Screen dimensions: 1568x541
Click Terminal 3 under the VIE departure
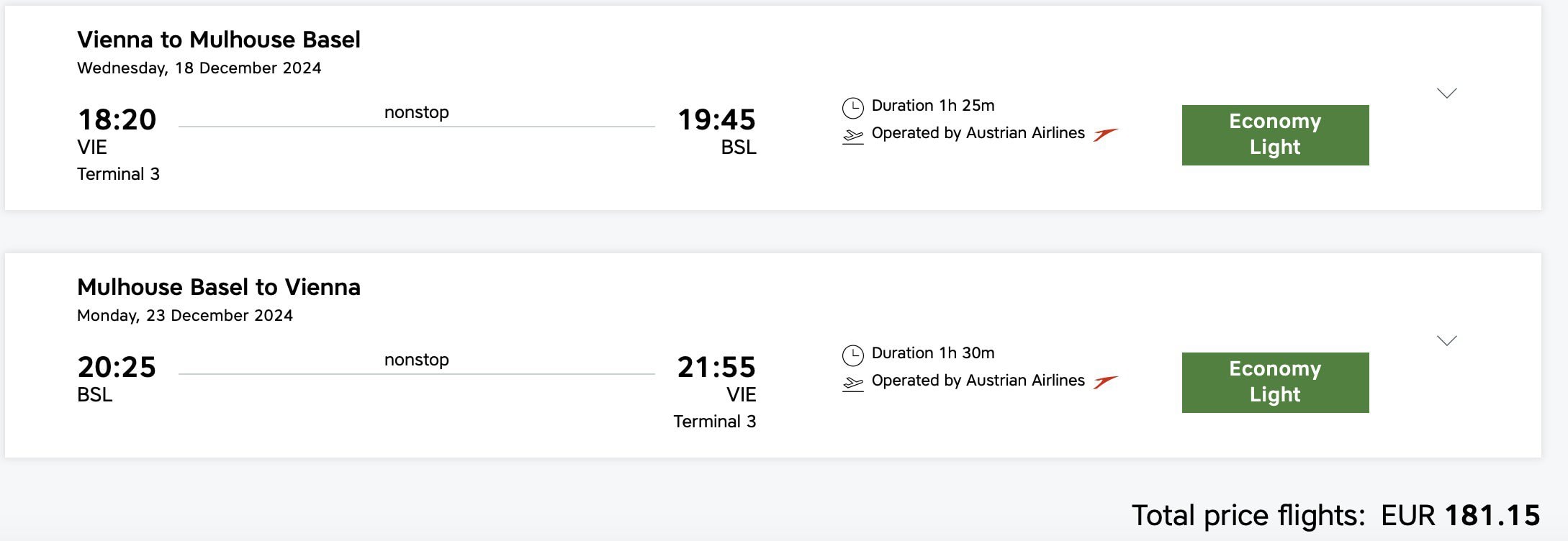click(x=120, y=173)
